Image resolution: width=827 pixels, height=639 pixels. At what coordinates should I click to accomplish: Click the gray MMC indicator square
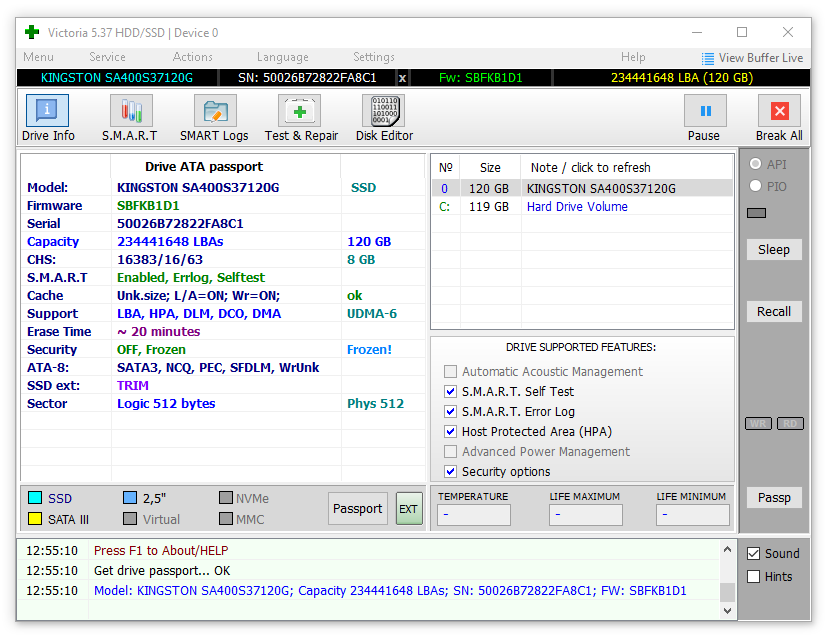(226, 519)
